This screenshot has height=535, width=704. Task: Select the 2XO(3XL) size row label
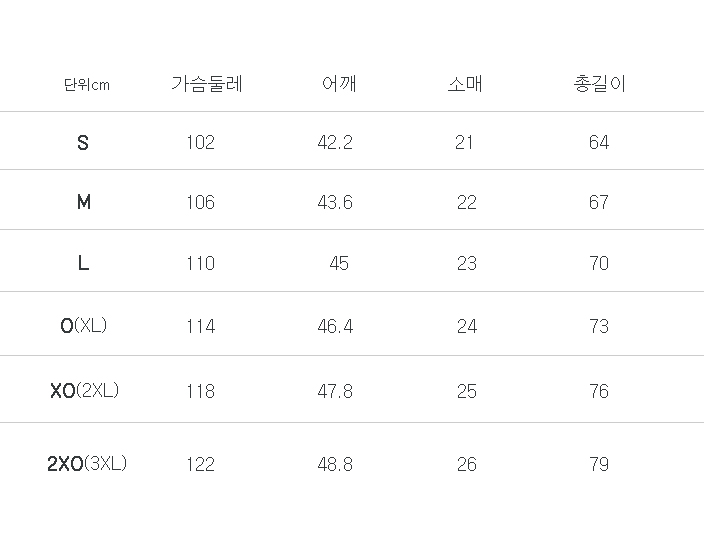pyautogui.click(x=87, y=464)
